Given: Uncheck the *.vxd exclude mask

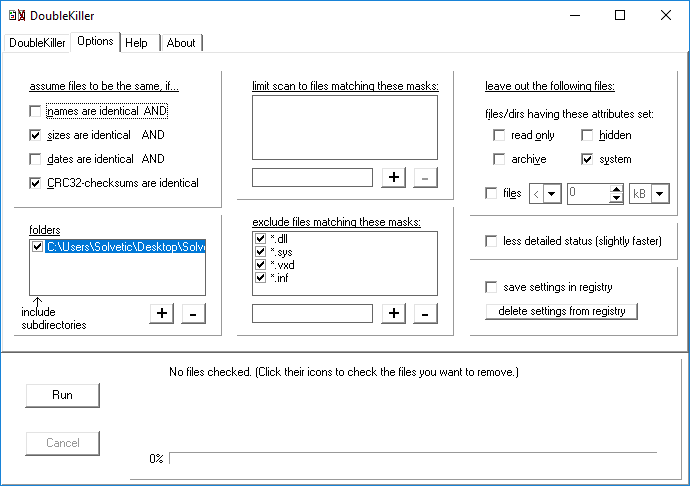Looking at the screenshot, I should click(x=261, y=265).
